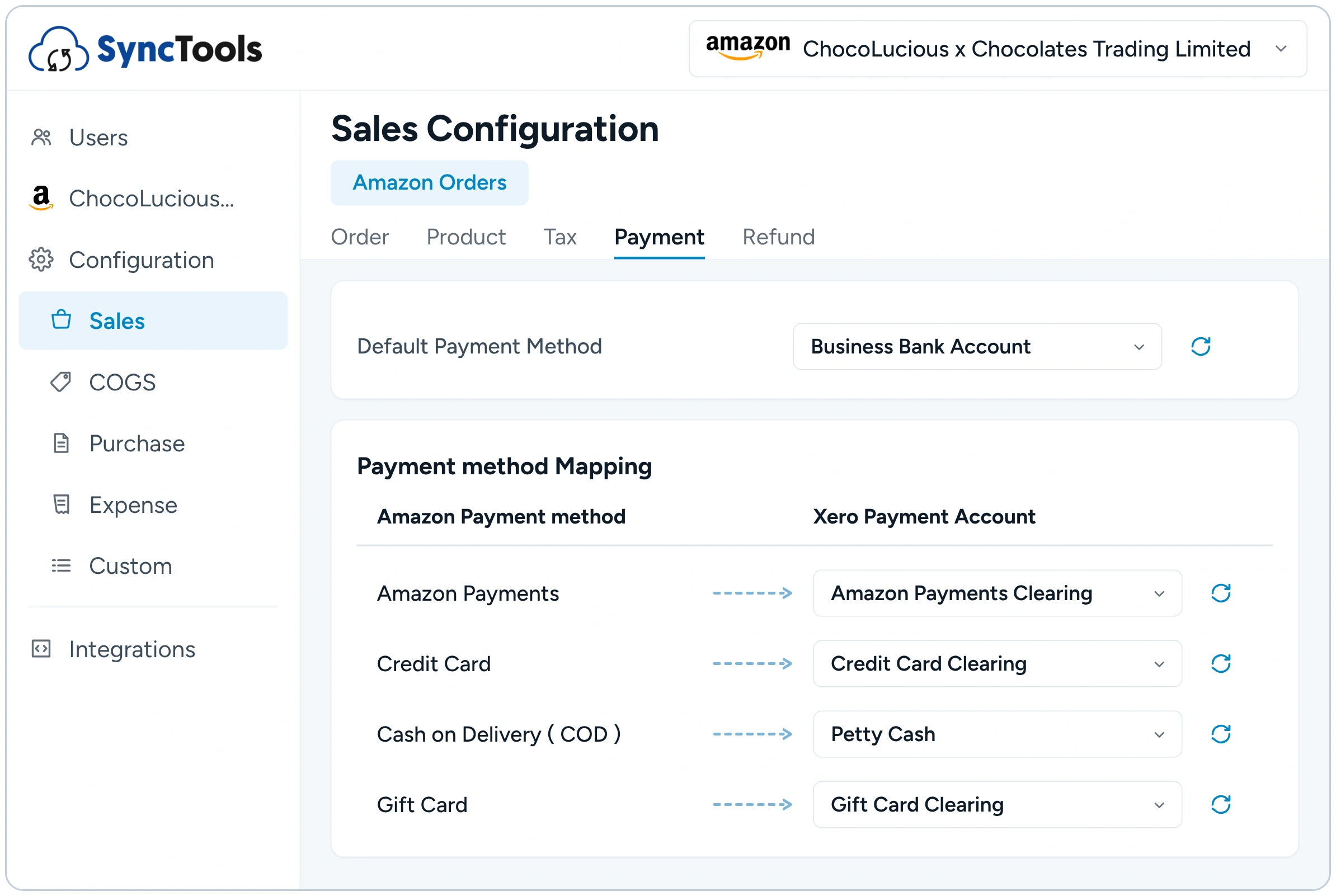1336x896 pixels.
Task: Switch to the Product tab
Action: click(466, 237)
